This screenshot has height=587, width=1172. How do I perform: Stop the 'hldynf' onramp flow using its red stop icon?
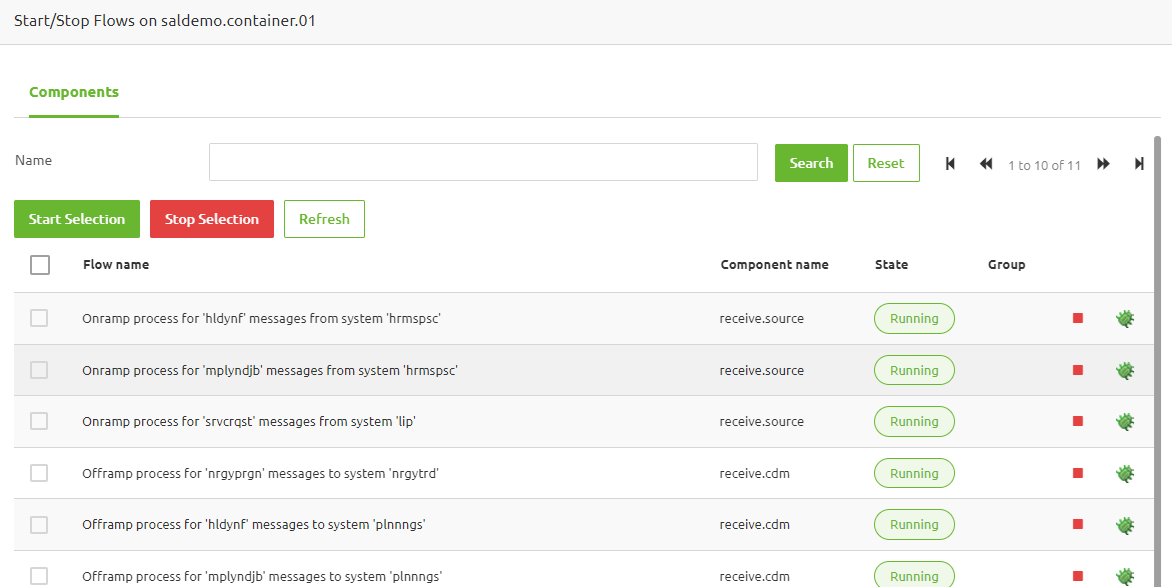(x=1077, y=317)
